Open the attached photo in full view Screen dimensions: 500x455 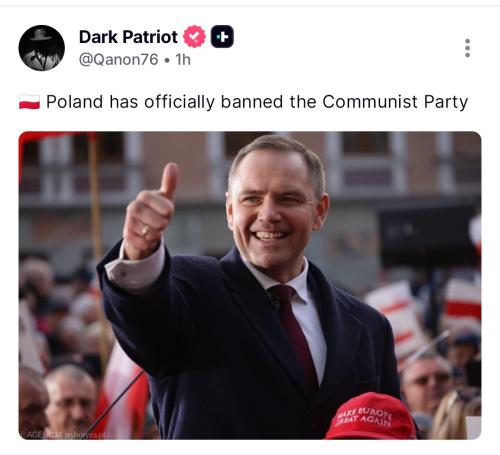coord(250,285)
